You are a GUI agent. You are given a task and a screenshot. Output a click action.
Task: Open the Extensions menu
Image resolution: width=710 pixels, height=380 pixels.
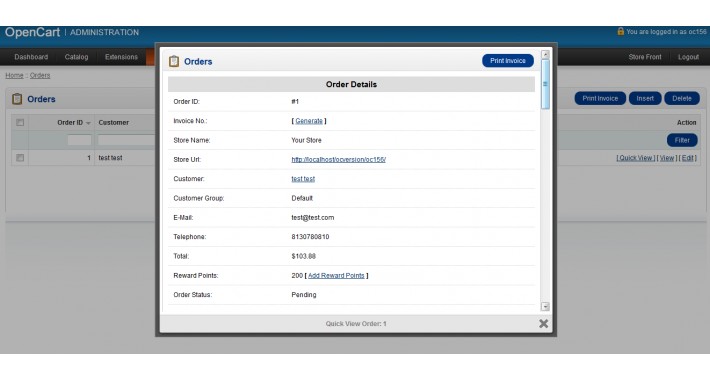(121, 57)
